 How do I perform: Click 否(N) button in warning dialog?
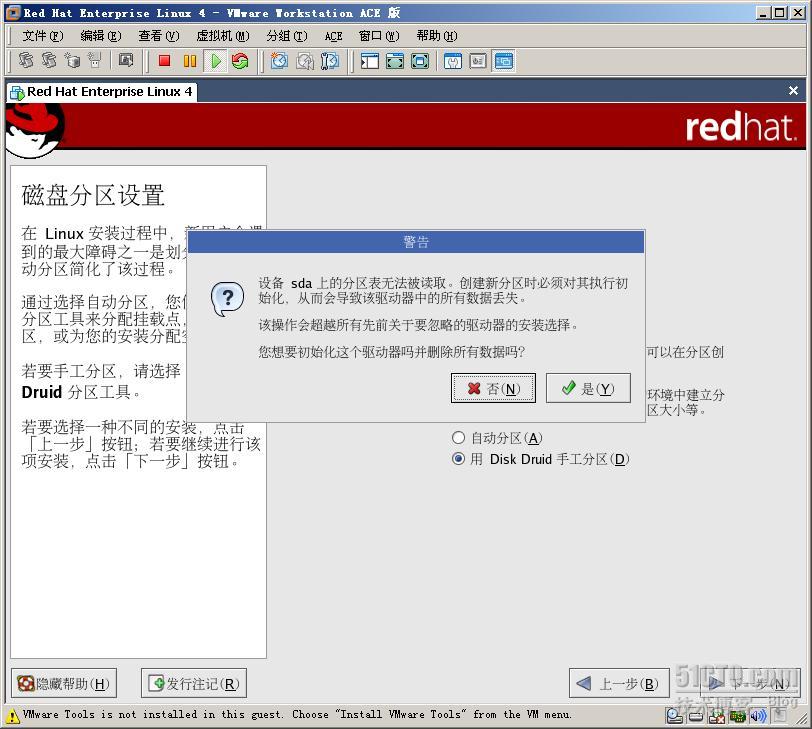[x=493, y=388]
